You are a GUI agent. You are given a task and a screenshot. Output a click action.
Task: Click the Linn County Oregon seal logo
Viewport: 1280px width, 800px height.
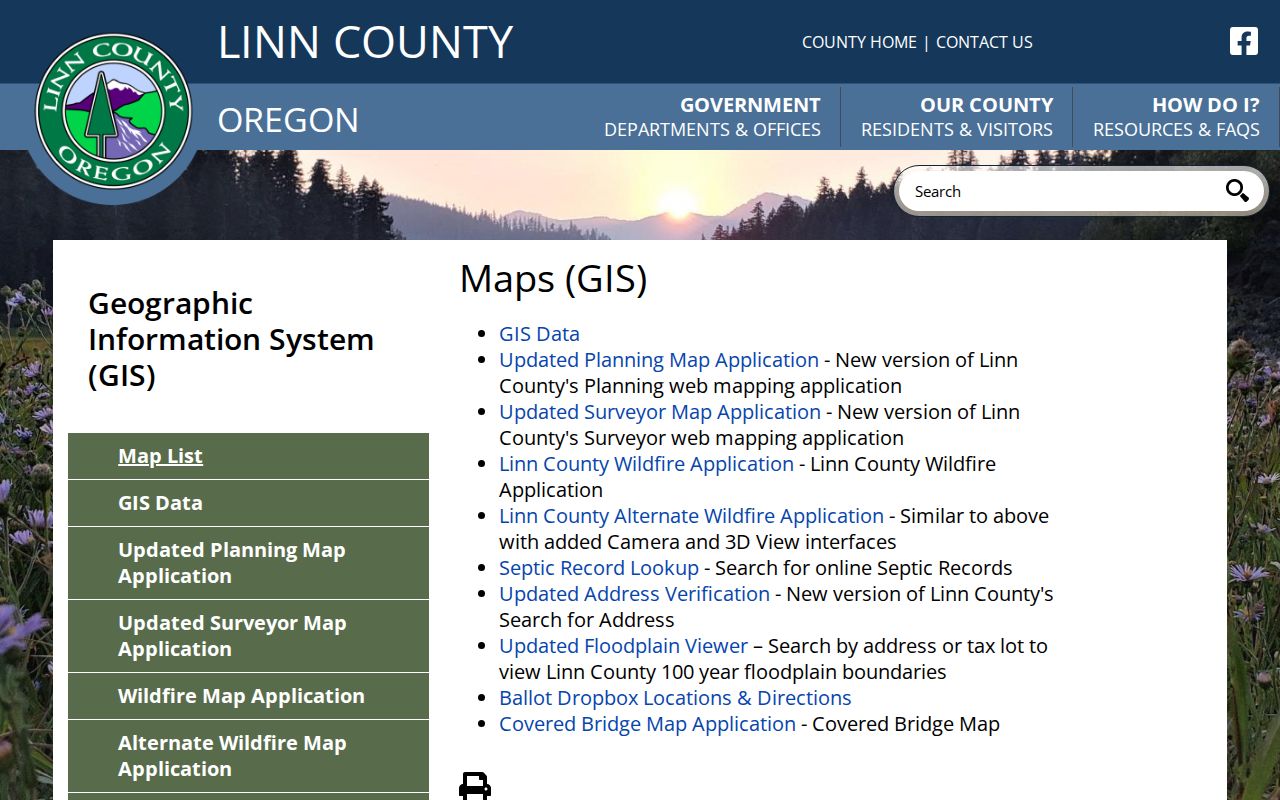[113, 110]
